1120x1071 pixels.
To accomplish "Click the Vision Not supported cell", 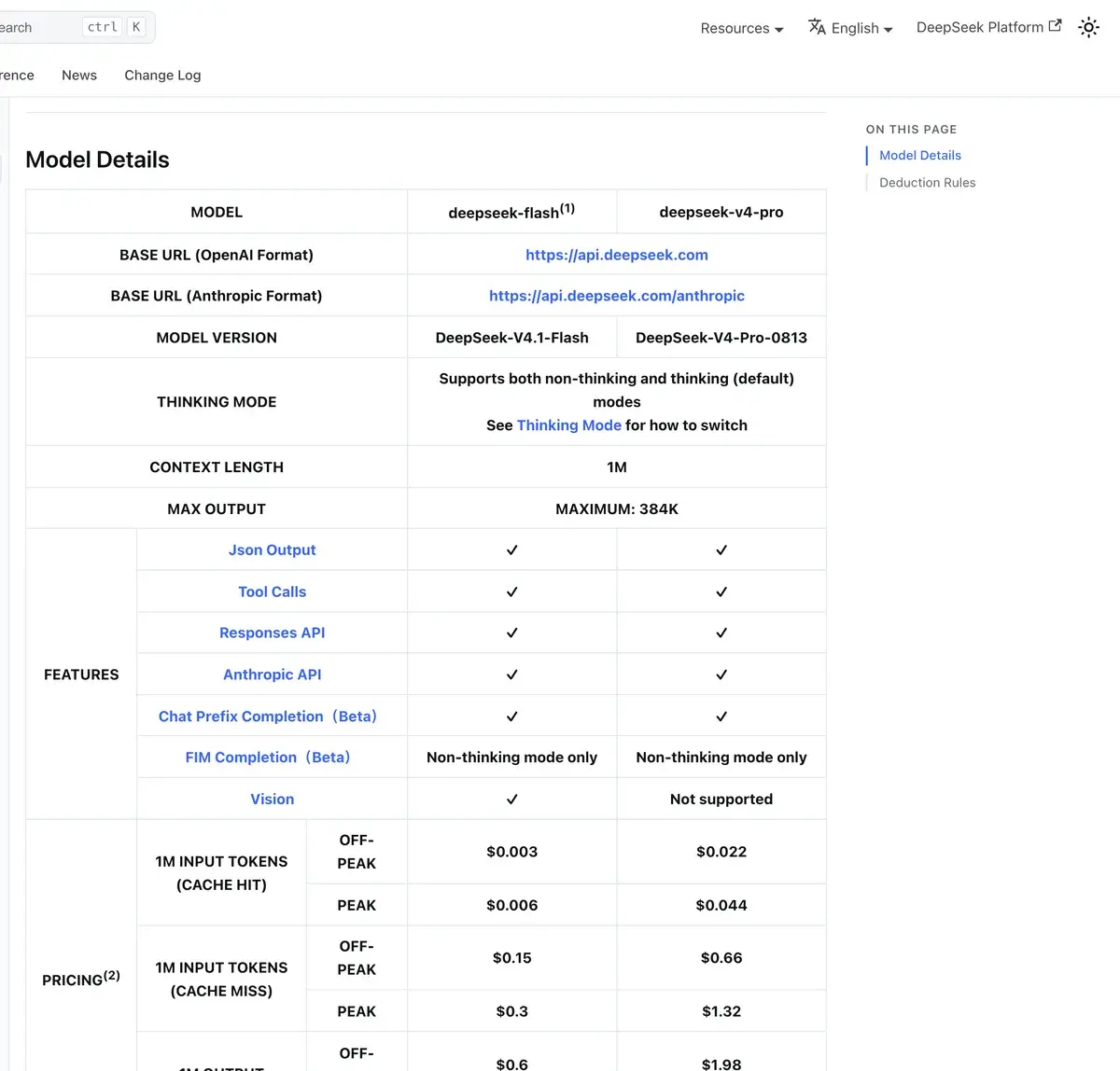I will pos(721,800).
